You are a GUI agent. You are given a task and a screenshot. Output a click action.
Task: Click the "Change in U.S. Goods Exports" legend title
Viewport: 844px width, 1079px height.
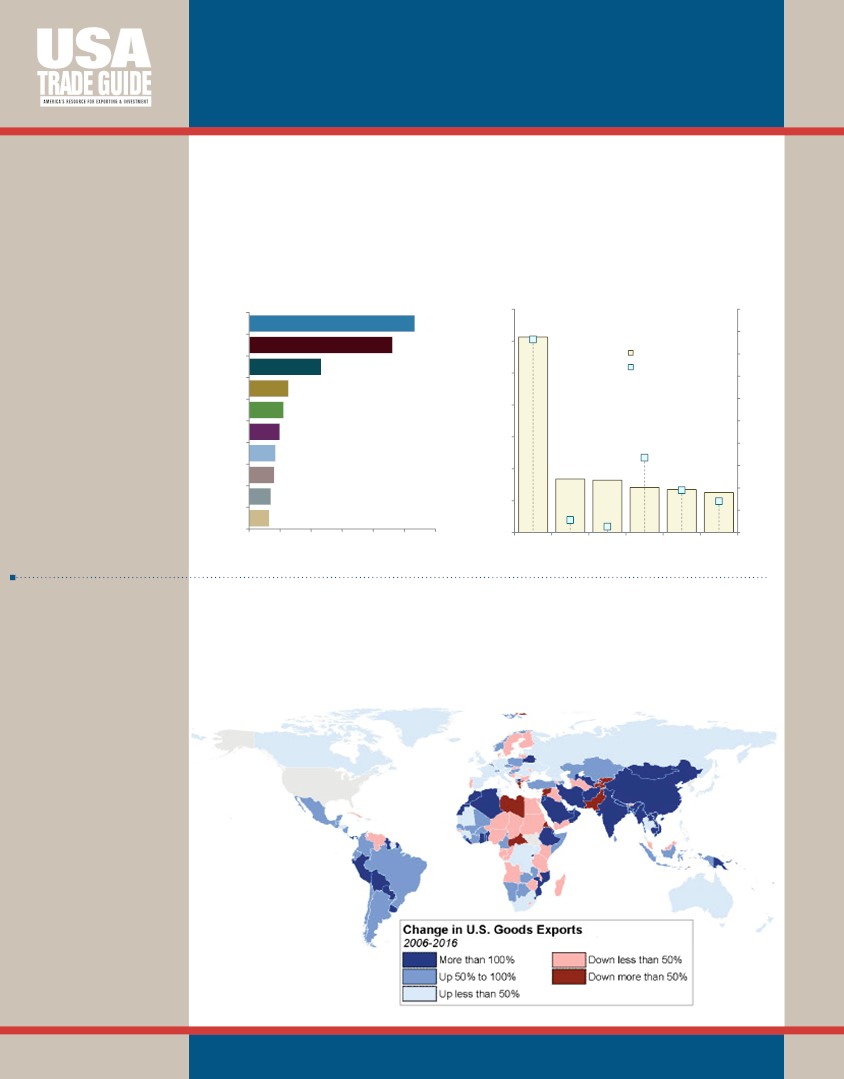pos(492,930)
